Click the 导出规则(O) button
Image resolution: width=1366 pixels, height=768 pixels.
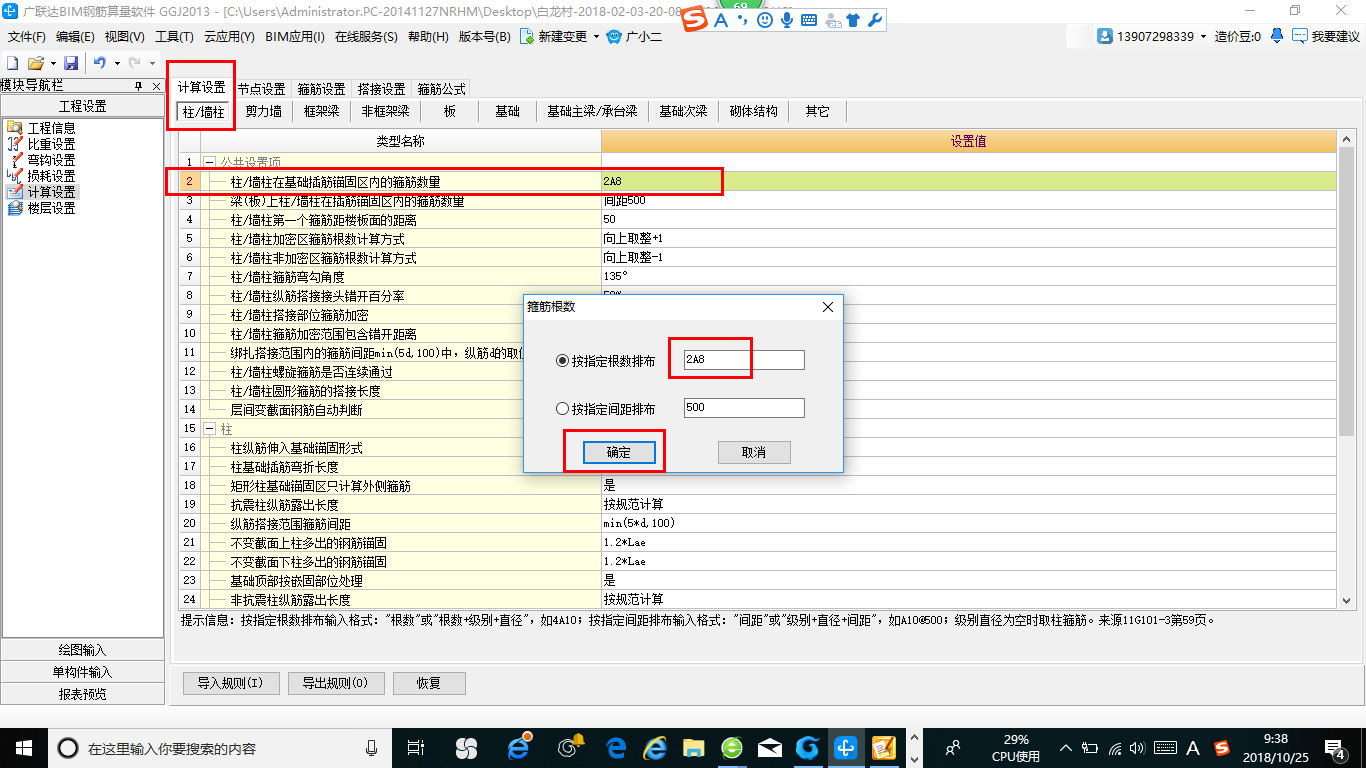pos(335,684)
